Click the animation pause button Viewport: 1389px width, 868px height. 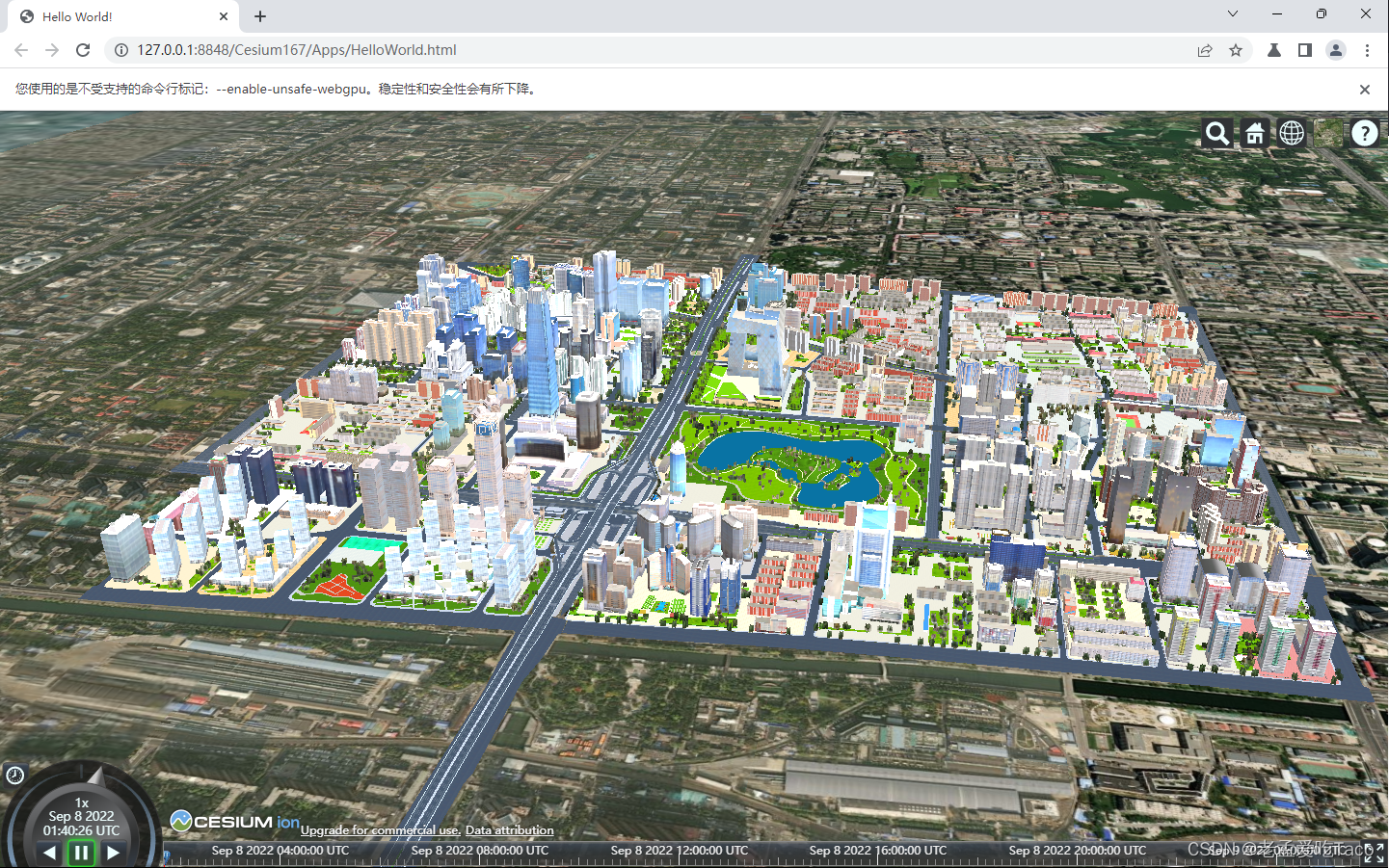tap(81, 853)
